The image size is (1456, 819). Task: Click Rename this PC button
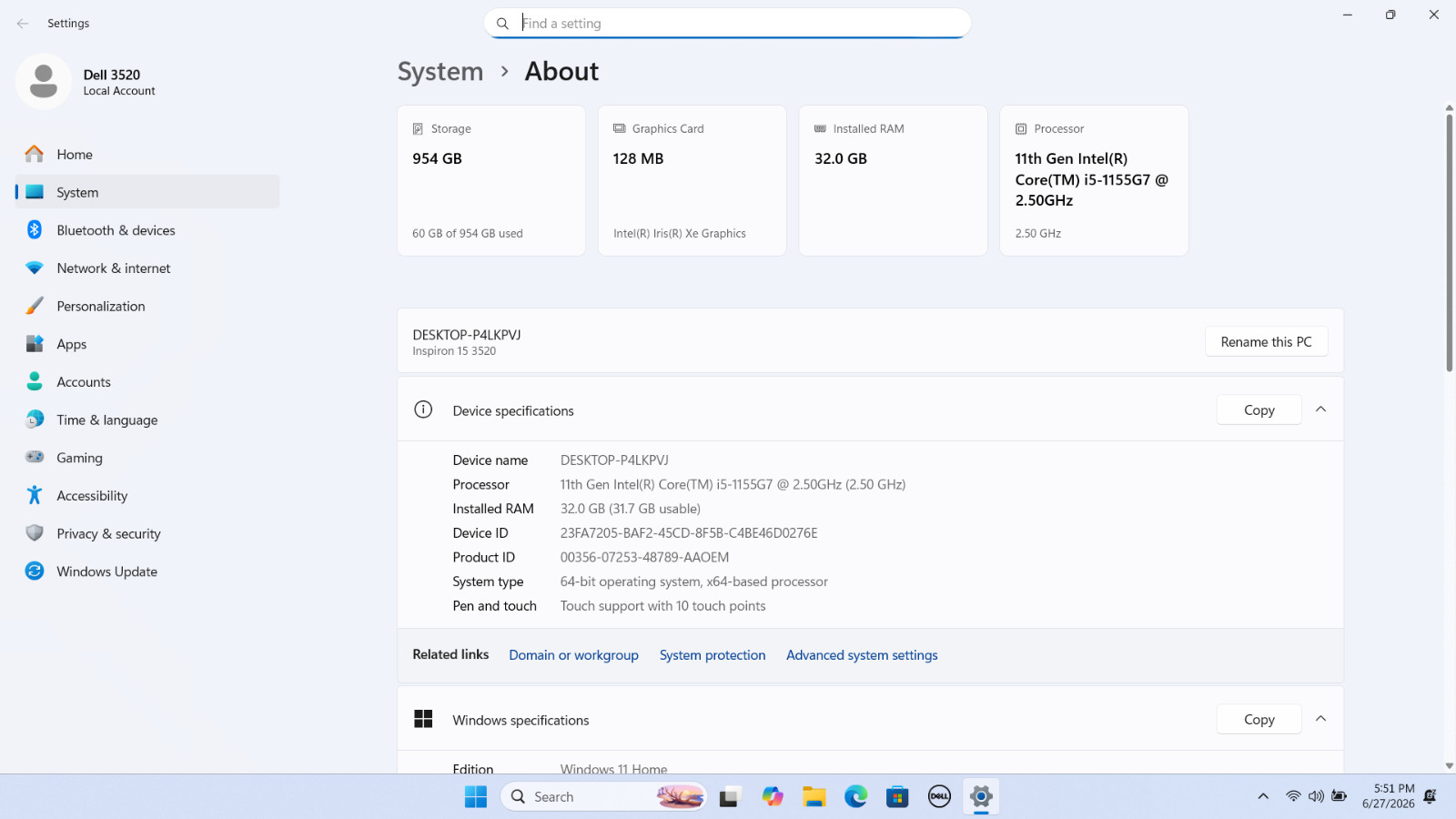point(1267,342)
